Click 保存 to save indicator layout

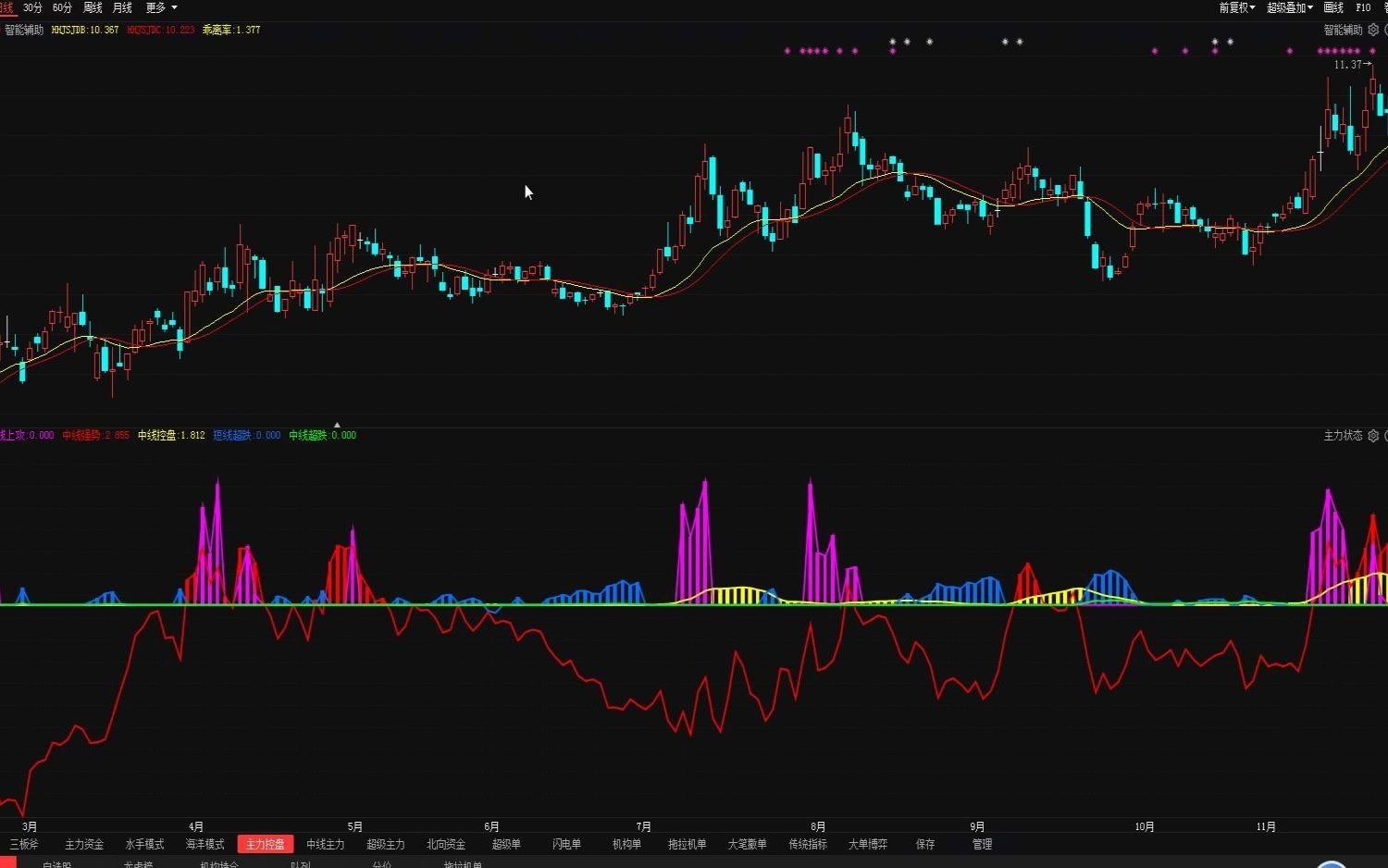[x=925, y=844]
